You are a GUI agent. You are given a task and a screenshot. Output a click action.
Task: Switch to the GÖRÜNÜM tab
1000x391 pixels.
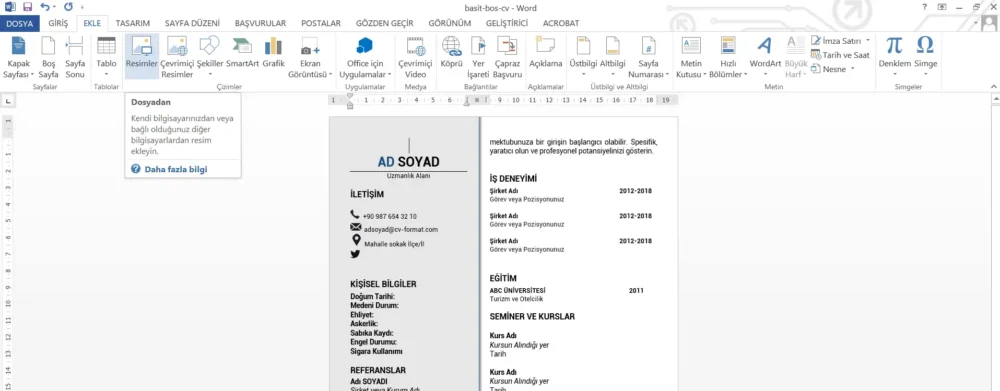point(450,23)
